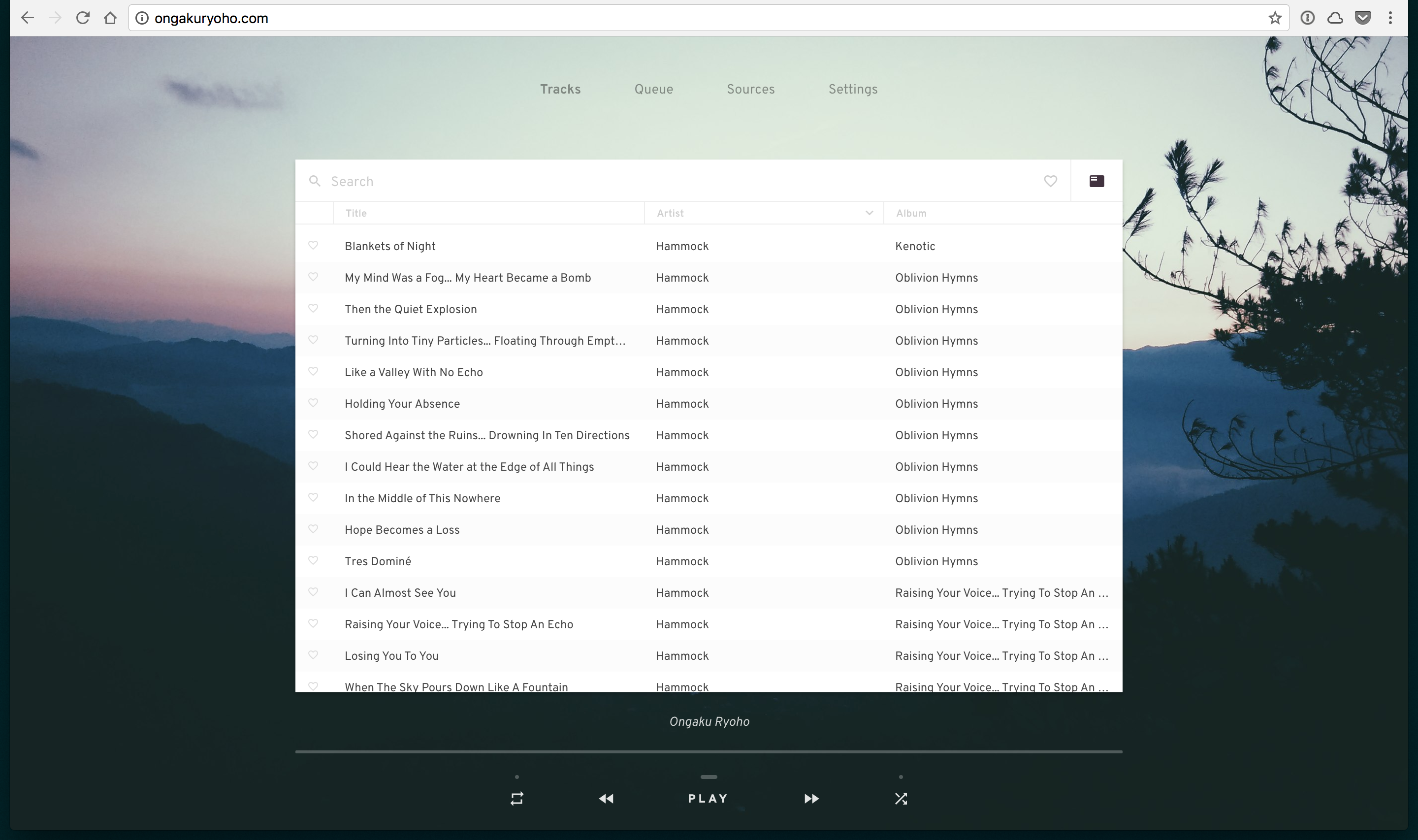Rewind to the previous track
This screenshot has height=840, width=1418.
click(x=606, y=798)
